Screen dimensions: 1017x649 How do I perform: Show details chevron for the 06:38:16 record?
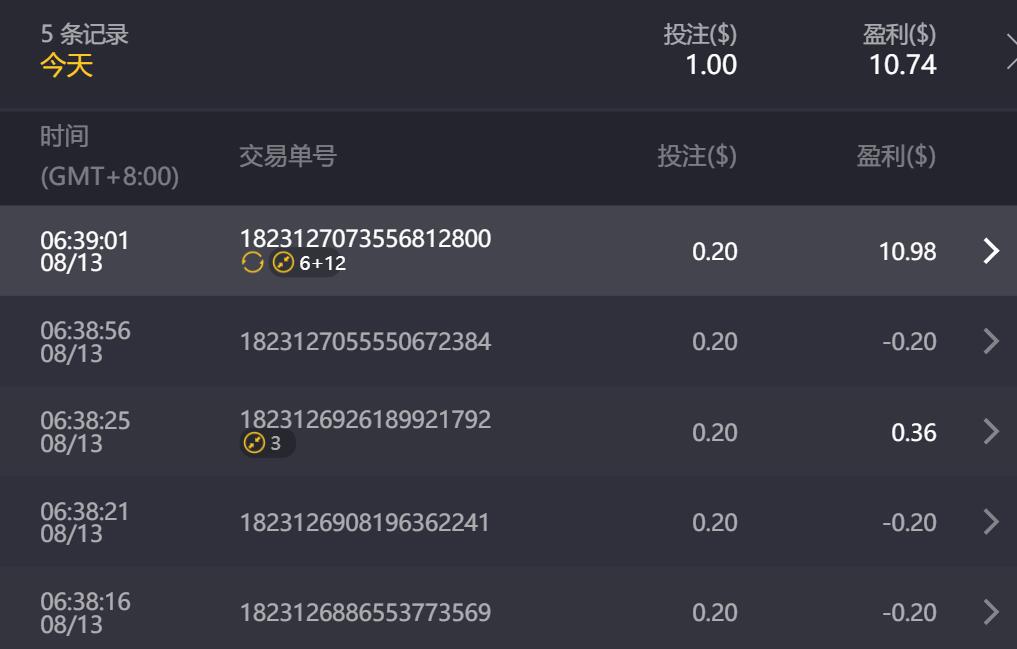[x=991, y=612]
